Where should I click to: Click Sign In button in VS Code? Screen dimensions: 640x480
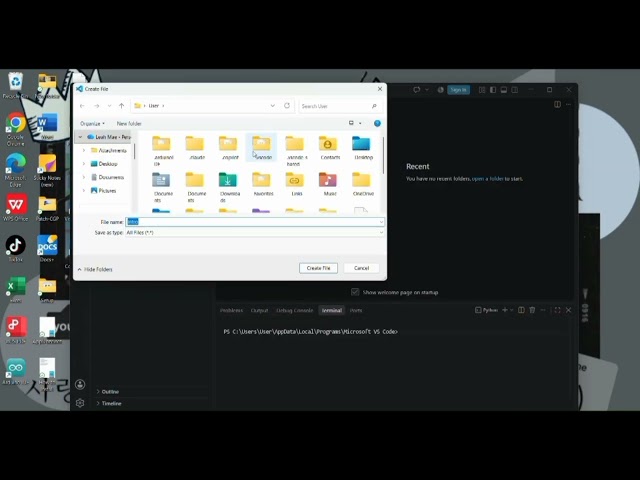coord(458,90)
